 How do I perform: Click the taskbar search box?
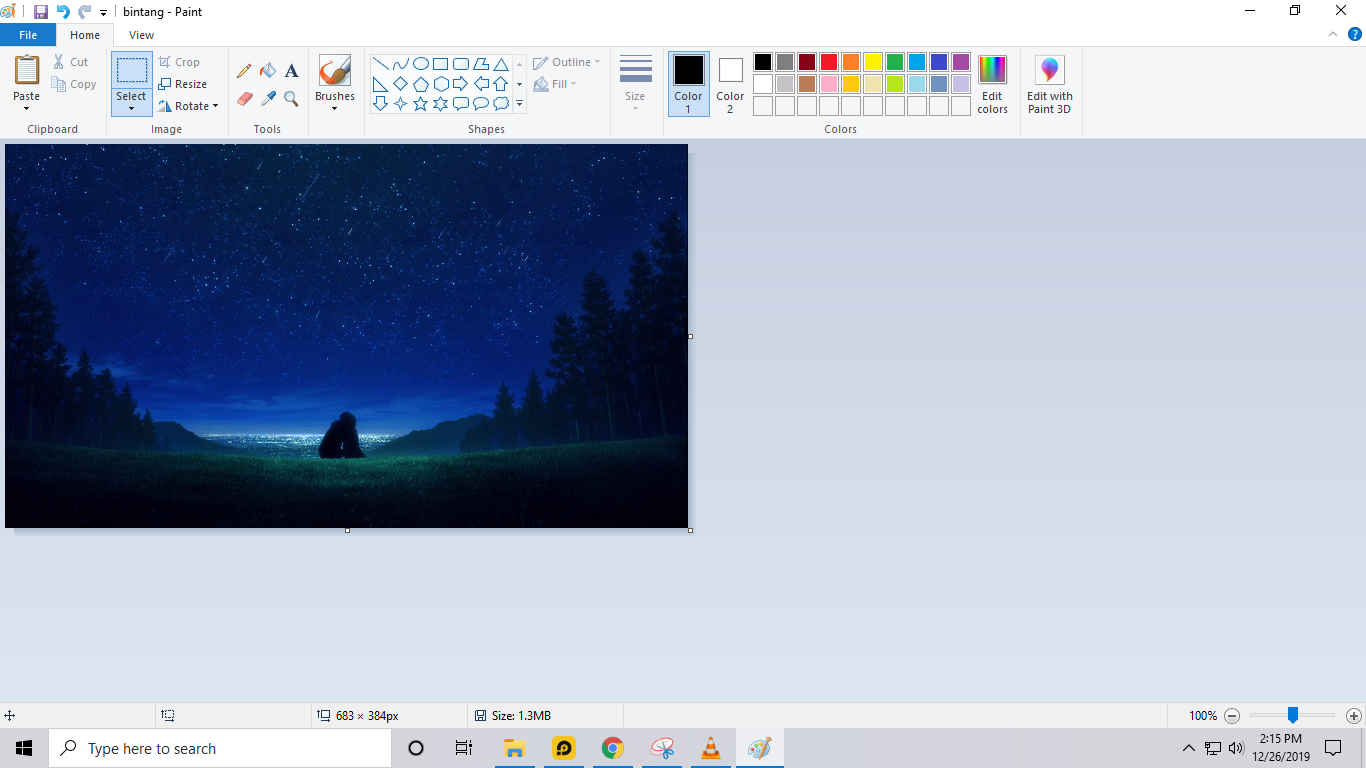(x=220, y=748)
